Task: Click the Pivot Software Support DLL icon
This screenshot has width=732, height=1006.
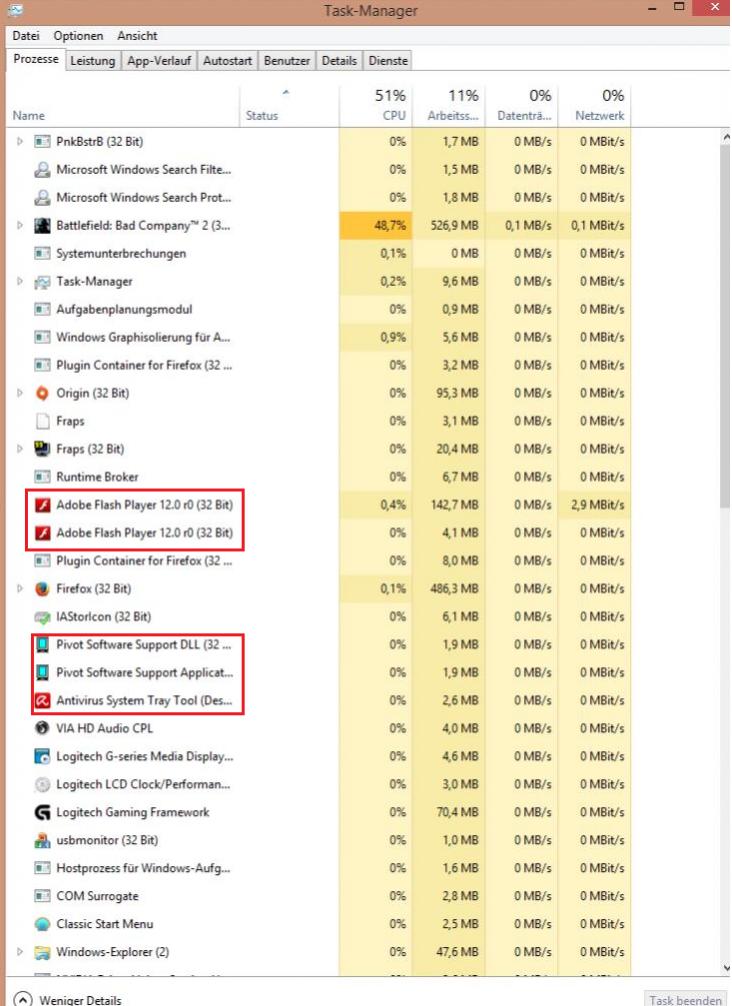Action: click(x=42, y=645)
